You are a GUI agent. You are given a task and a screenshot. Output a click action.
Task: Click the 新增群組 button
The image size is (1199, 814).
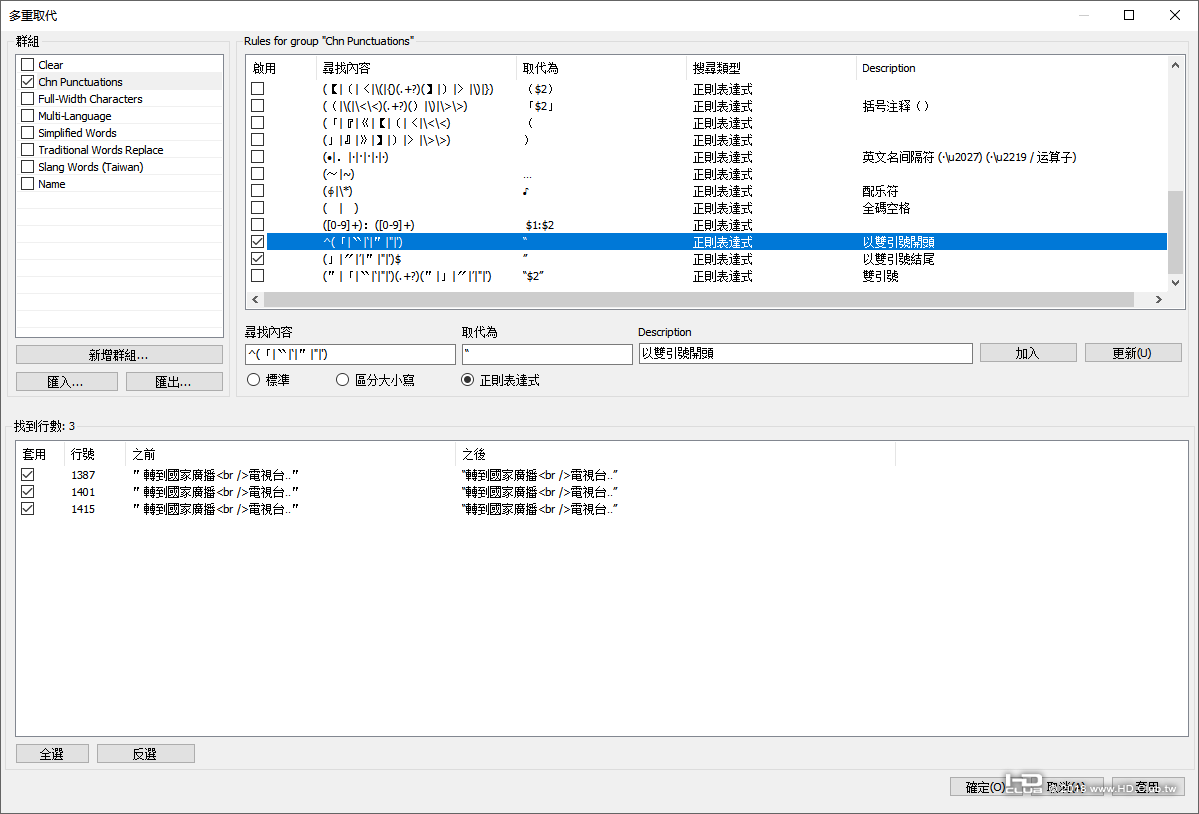[119, 355]
